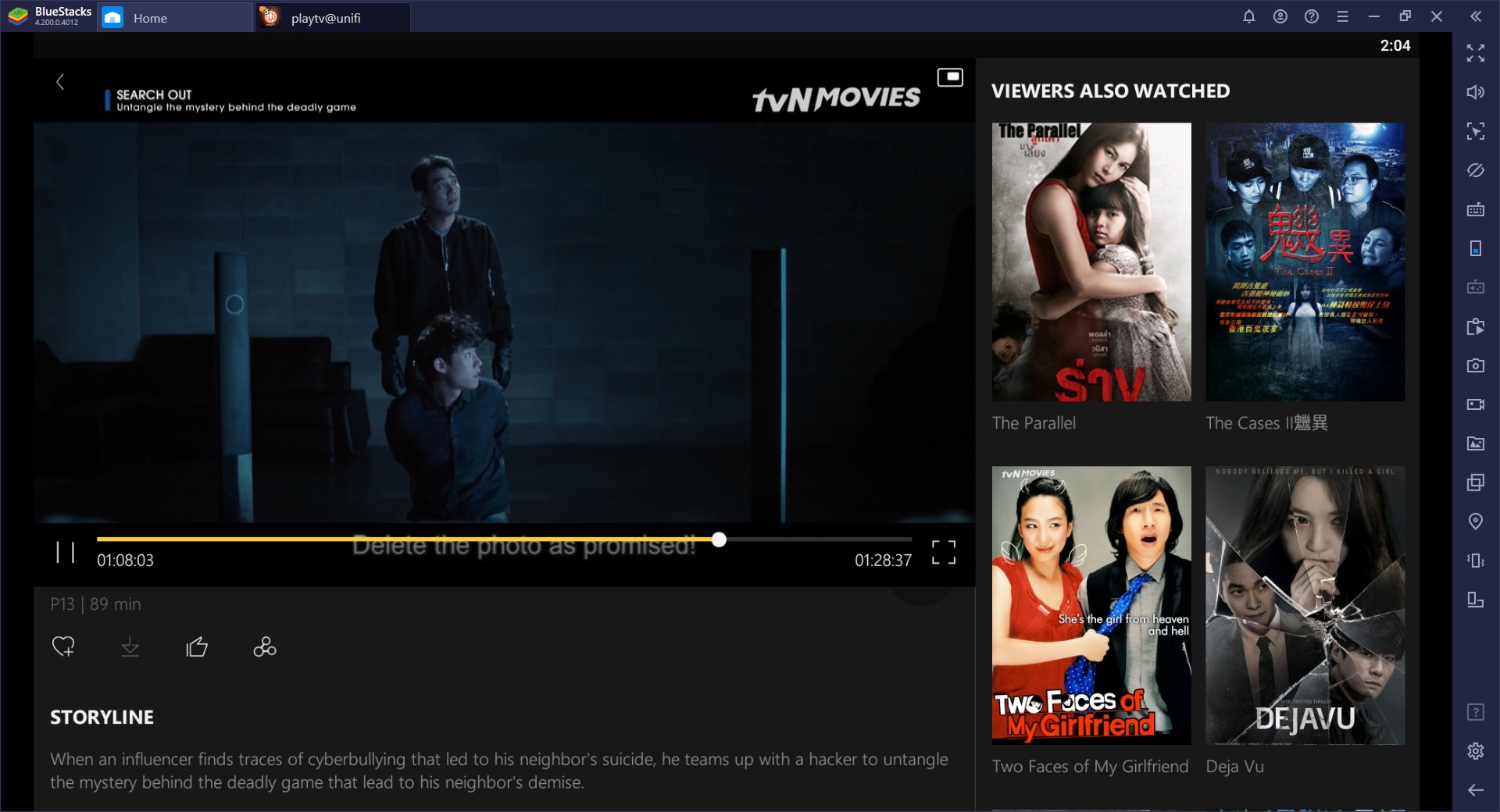This screenshot has width=1500, height=812.
Task: Toggle the picture-in-picture mini player icon
Action: [950, 77]
